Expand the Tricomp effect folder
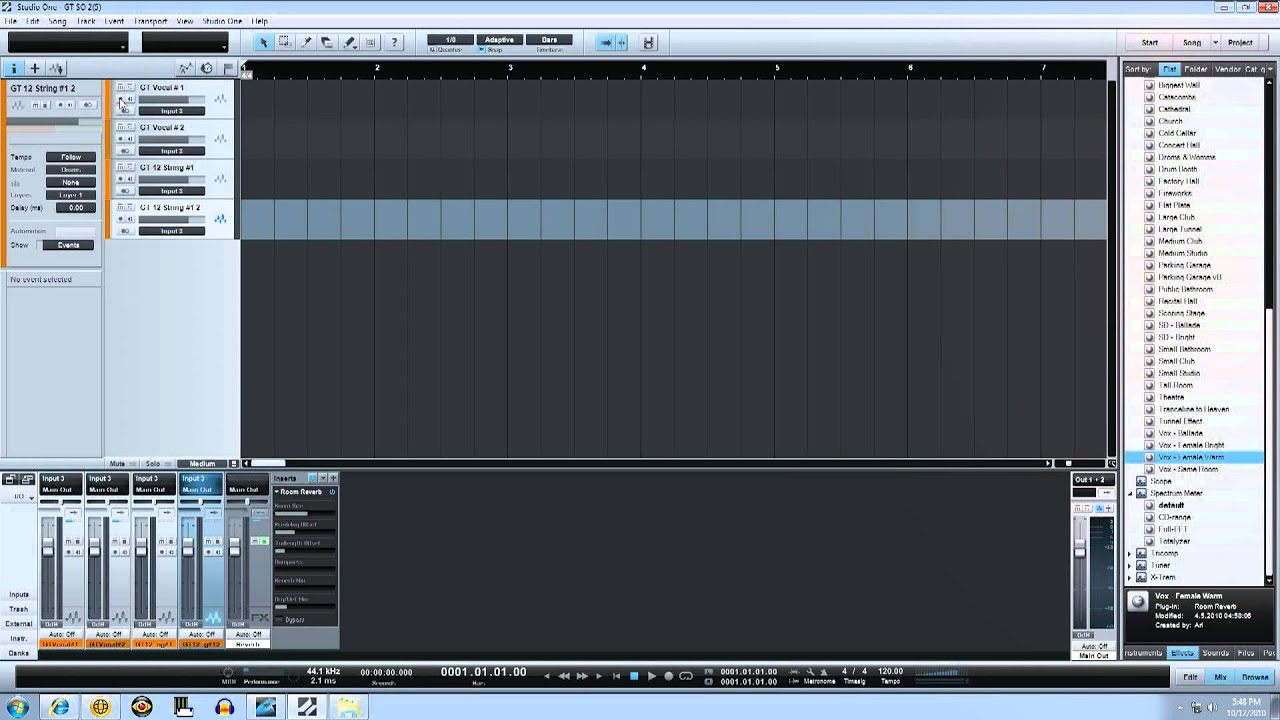 [x=1130, y=553]
